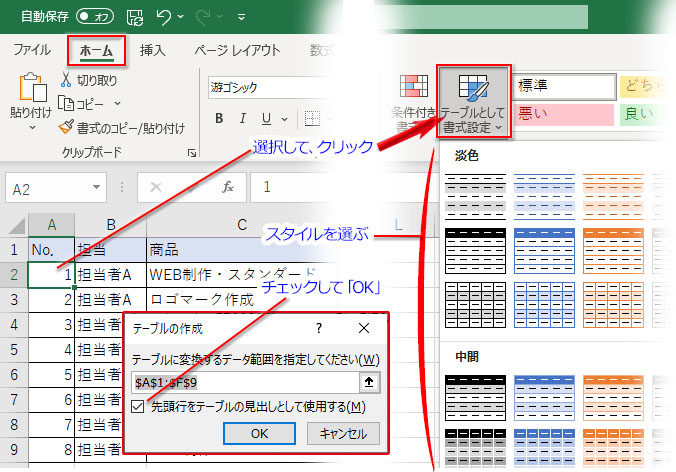Click the Redo arrow icon
The image size is (676, 472).
tap(203, 17)
